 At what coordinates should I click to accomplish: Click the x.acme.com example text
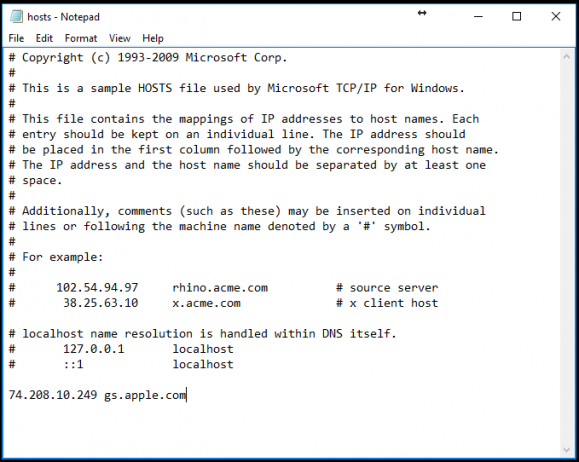[x=206, y=303]
